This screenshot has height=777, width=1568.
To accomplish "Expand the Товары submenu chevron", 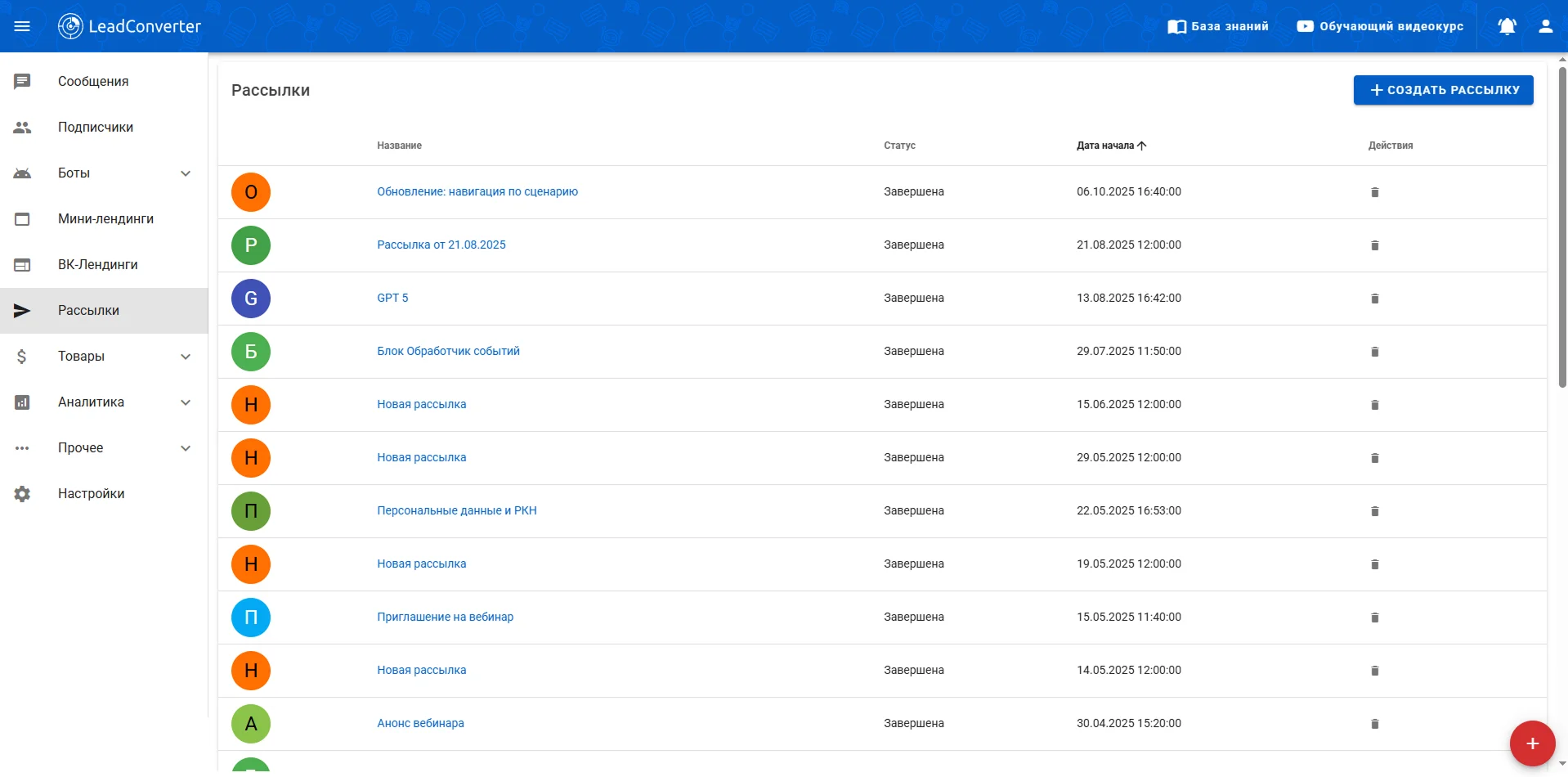I will pyautogui.click(x=186, y=357).
